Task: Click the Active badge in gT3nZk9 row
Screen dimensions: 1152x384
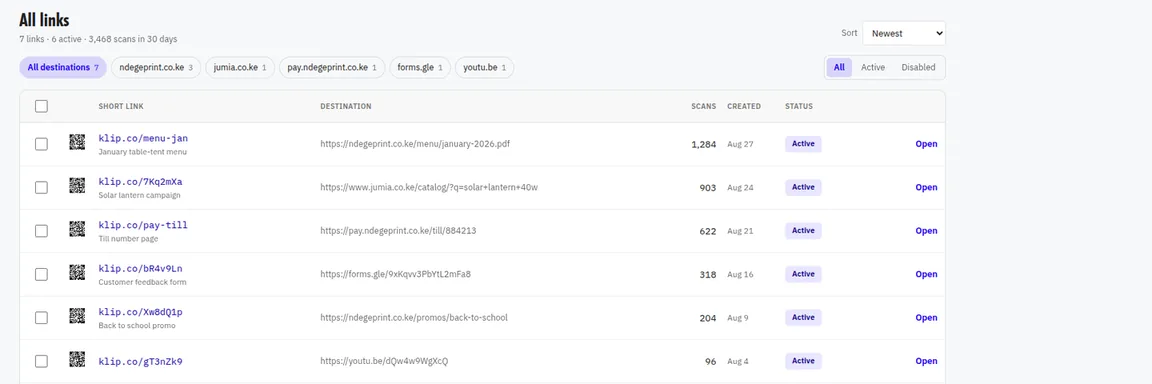Action: click(803, 361)
